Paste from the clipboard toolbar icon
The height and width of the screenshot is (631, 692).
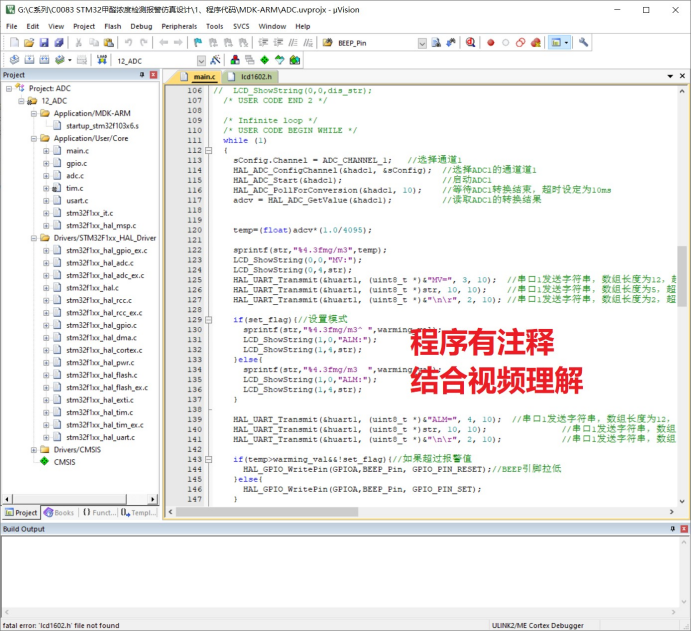coord(109,42)
